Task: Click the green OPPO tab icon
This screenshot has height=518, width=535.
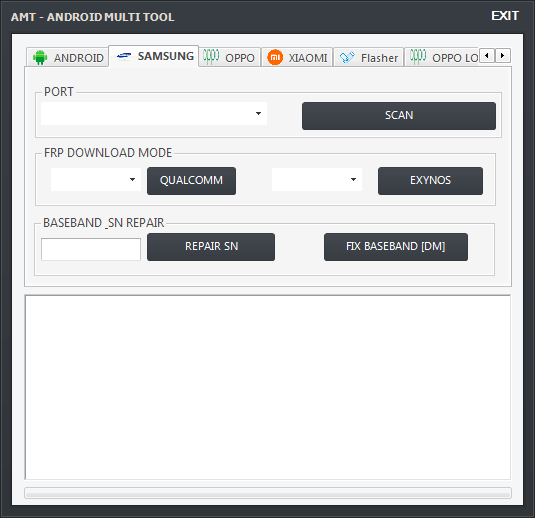Action: click(x=211, y=56)
